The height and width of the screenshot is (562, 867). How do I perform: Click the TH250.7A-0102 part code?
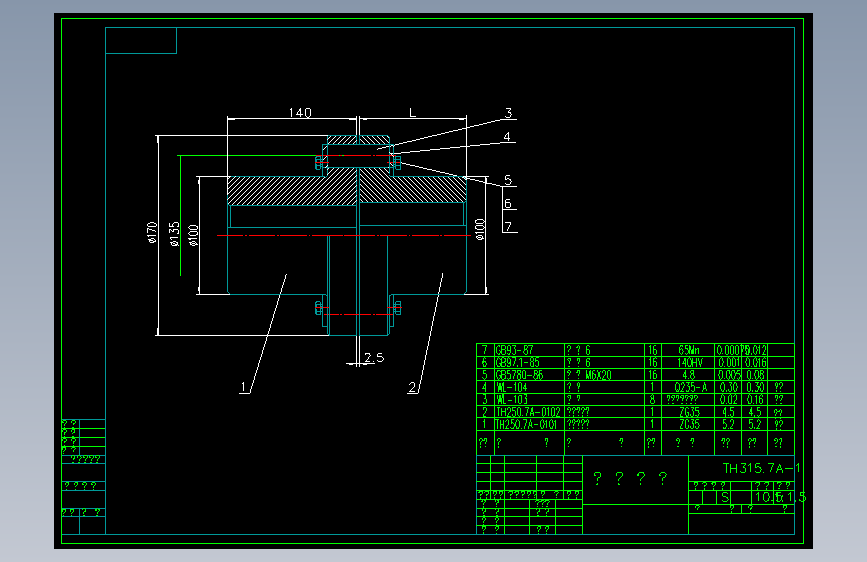(x=528, y=412)
